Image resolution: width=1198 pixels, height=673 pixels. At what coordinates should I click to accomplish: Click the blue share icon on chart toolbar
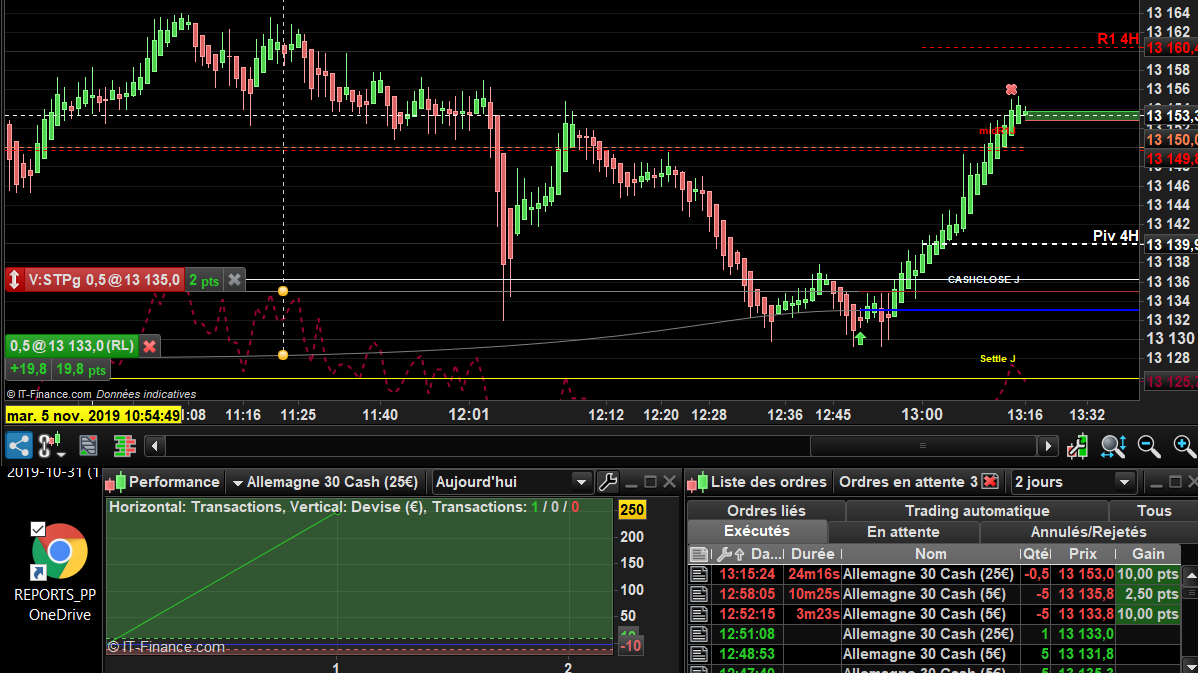click(x=18, y=445)
